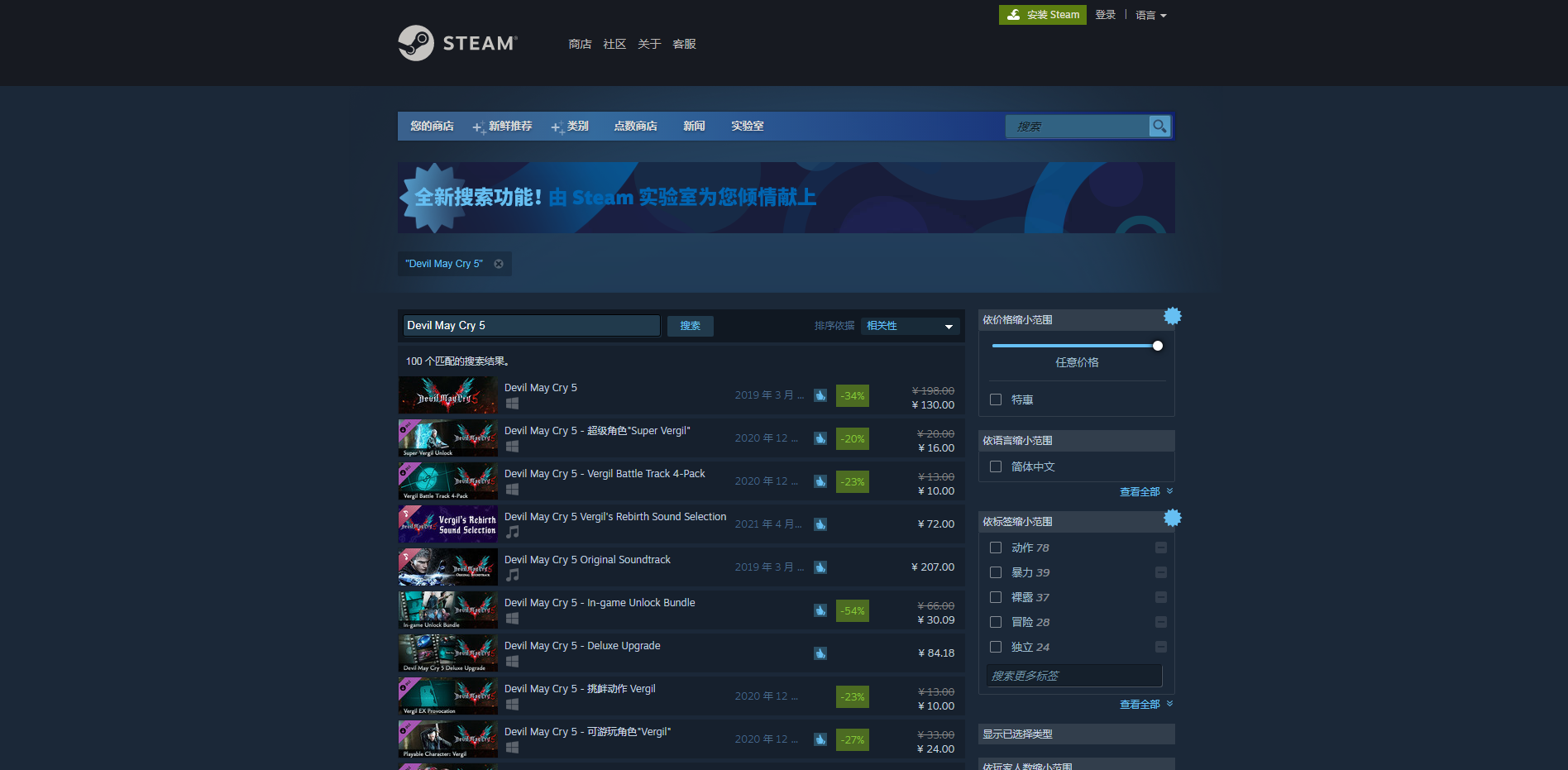Click the music note icon under Vergil's Rebirth Sound Selection
This screenshot has width=1568, height=770.
coord(513,532)
